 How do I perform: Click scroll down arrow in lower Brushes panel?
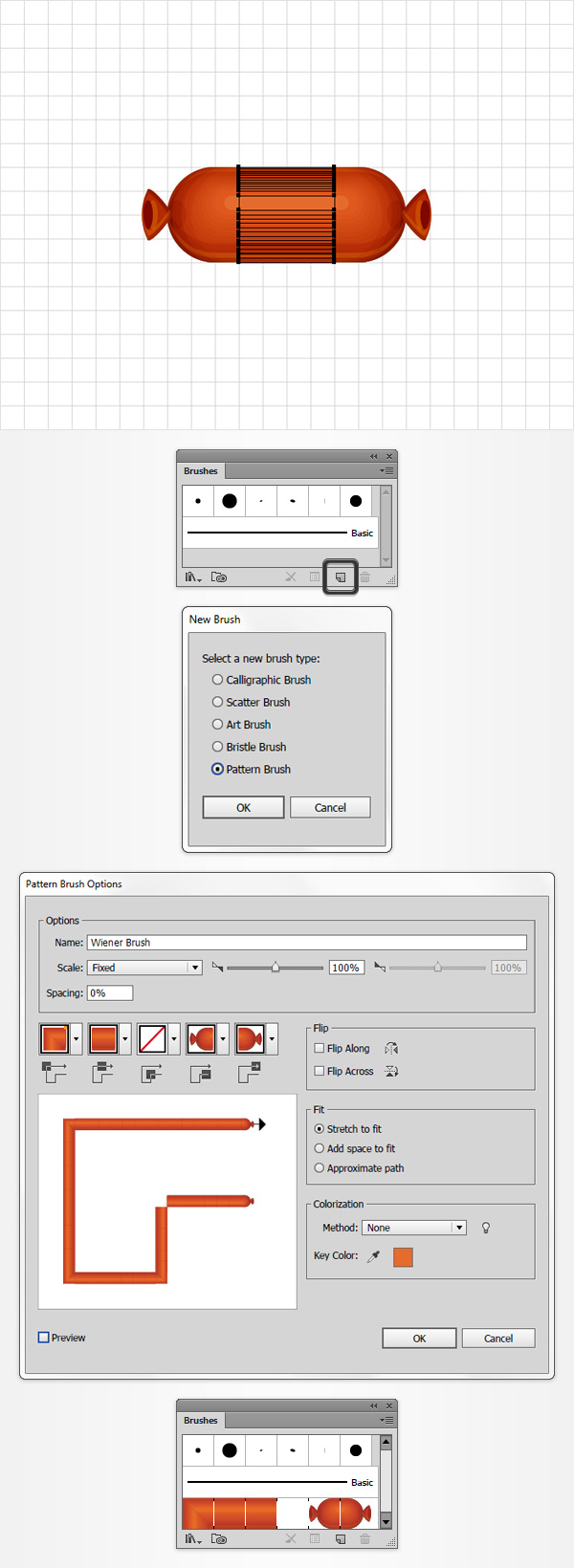(x=386, y=1521)
